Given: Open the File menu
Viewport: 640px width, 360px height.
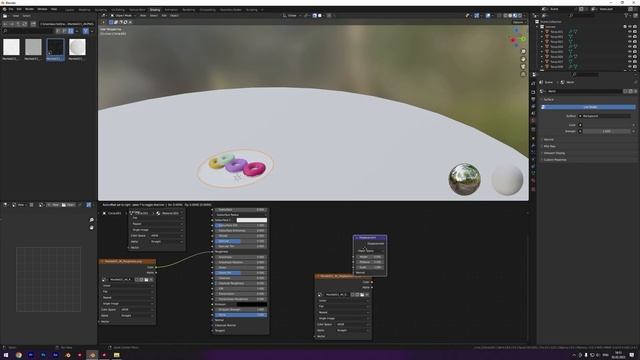Looking at the screenshot, I should (x=11, y=9).
